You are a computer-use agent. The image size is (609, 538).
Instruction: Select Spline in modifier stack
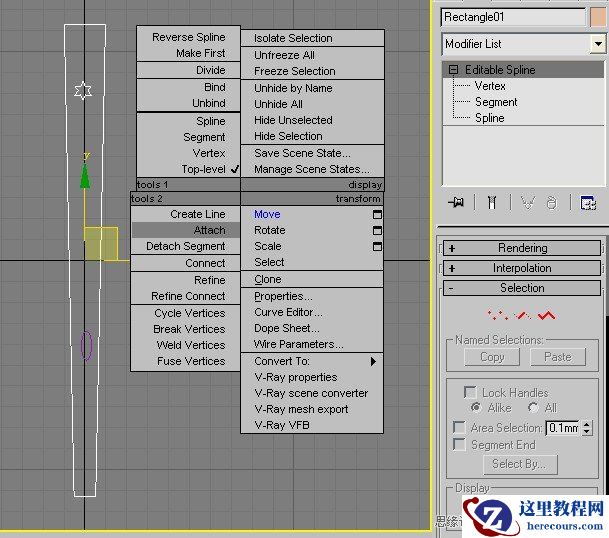pyautogui.click(x=490, y=118)
